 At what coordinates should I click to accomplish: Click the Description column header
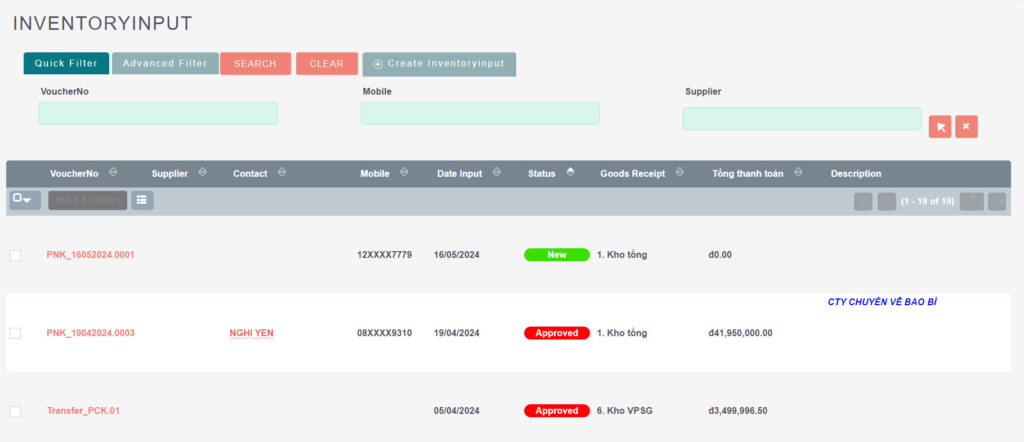pyautogui.click(x=856, y=174)
